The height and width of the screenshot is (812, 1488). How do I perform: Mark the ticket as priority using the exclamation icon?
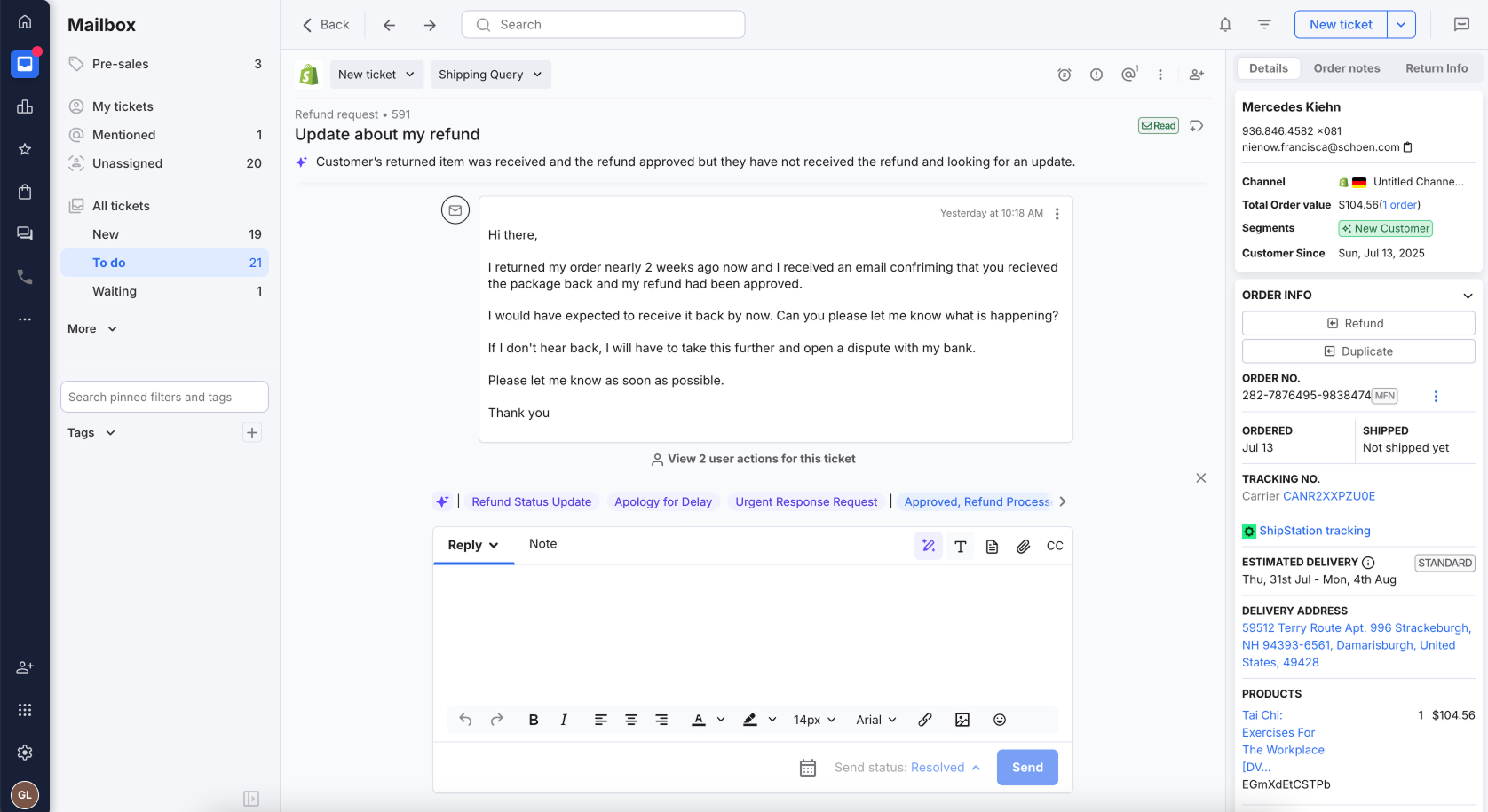point(1096,75)
